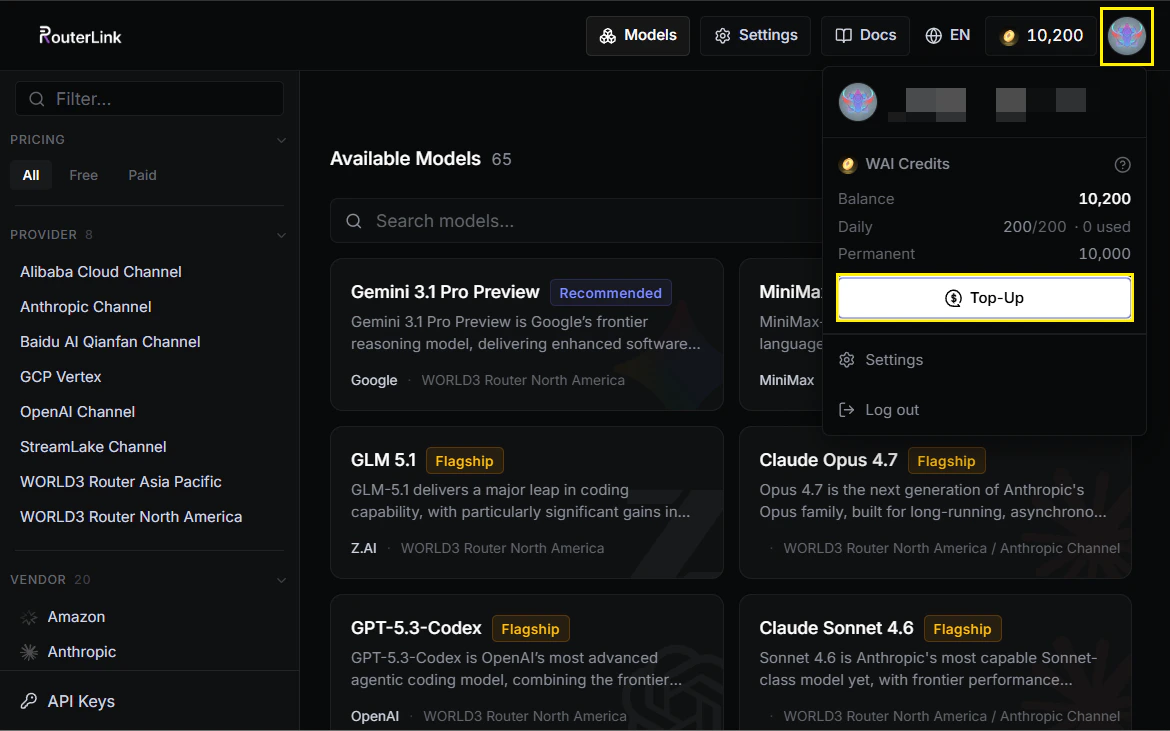Click the WAI Credits help question icon
The height and width of the screenshot is (731, 1170).
(x=1122, y=165)
